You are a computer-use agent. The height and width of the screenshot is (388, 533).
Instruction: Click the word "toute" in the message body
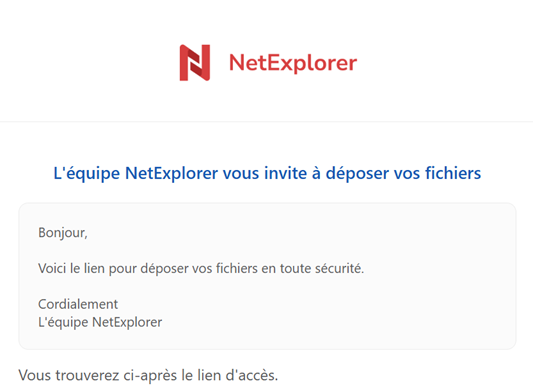pos(295,268)
